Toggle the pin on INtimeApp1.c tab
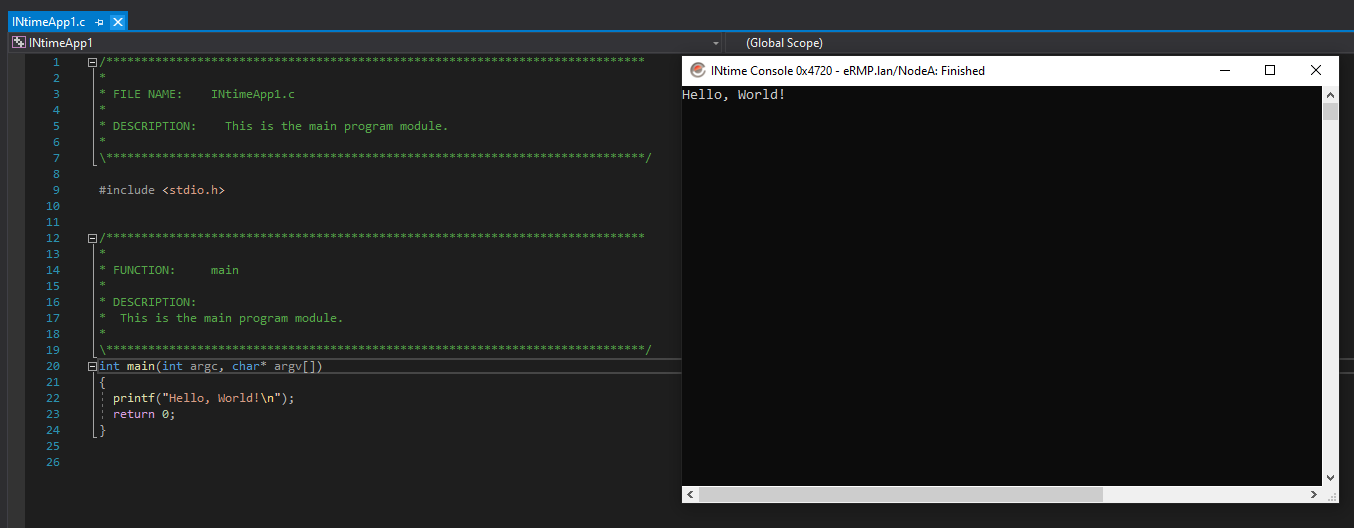 100,22
